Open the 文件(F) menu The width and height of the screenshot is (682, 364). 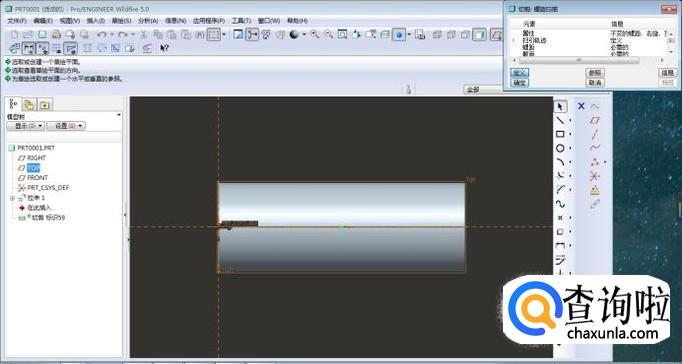[17, 20]
